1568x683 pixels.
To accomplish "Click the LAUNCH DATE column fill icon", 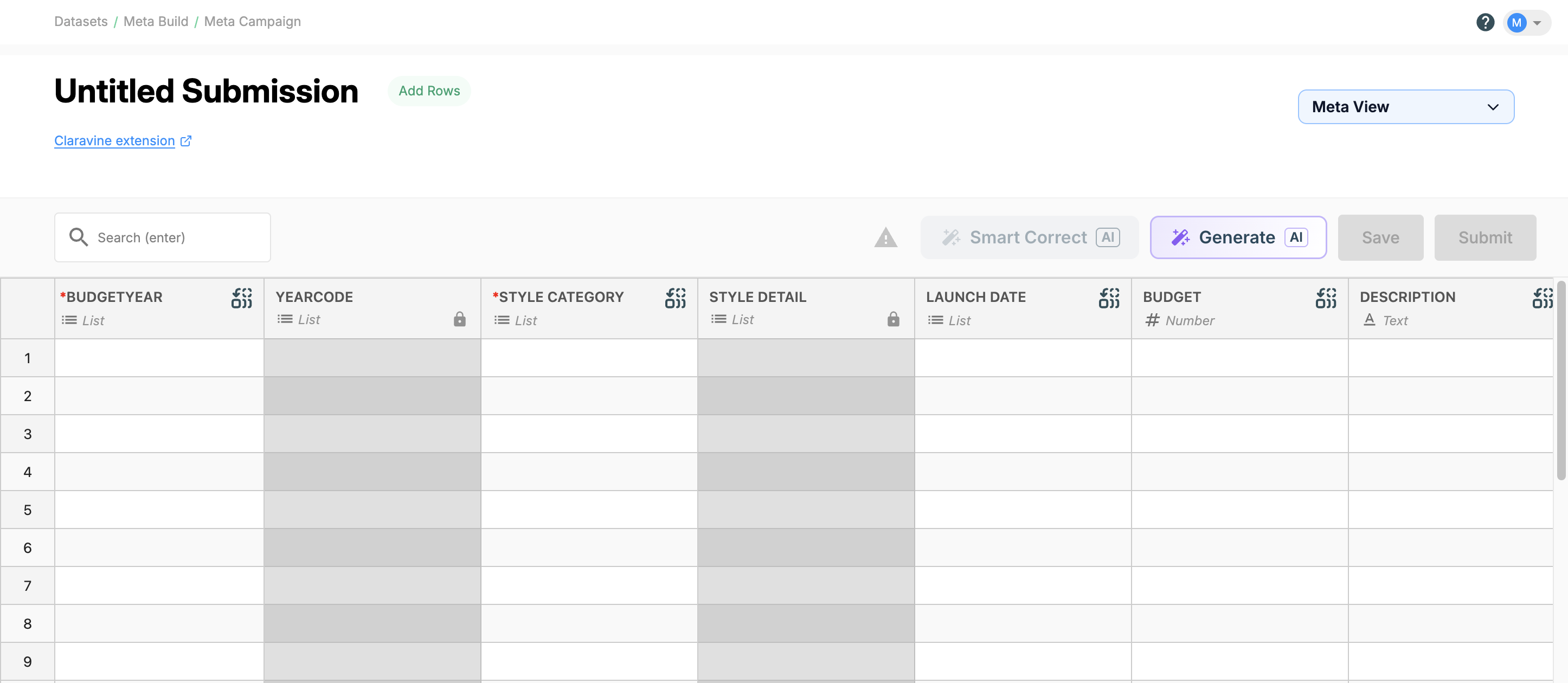I will tap(1109, 298).
